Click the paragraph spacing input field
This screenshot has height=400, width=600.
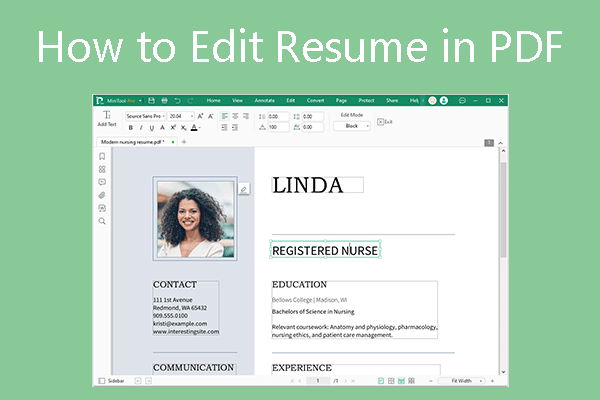(313, 116)
